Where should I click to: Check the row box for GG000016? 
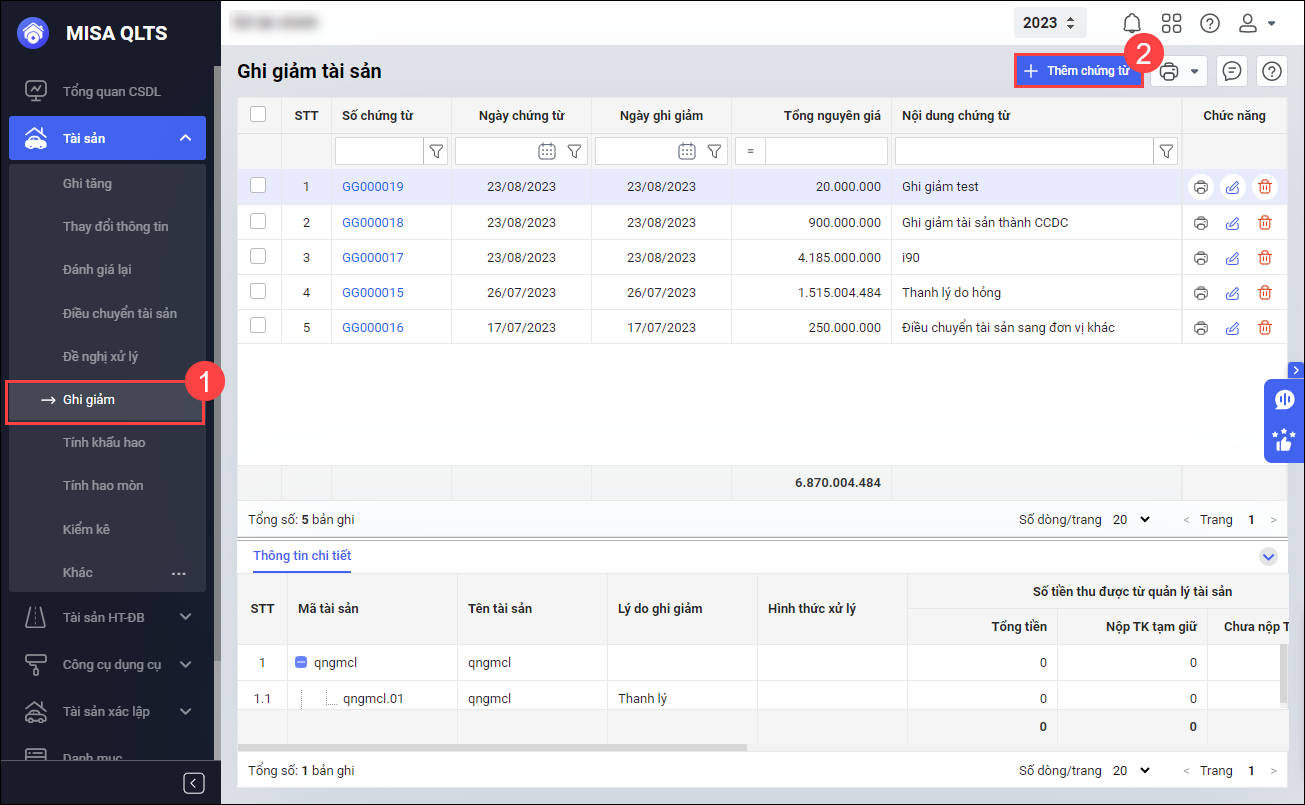coord(258,326)
